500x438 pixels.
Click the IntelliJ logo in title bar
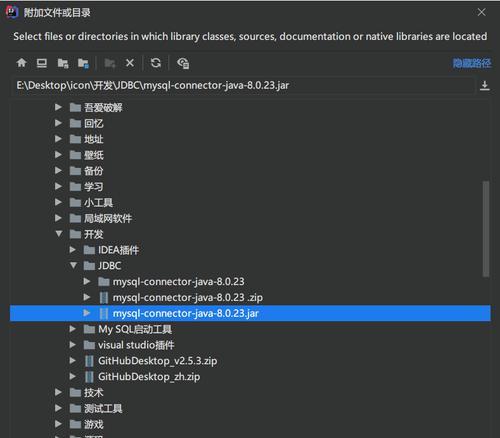point(12,12)
